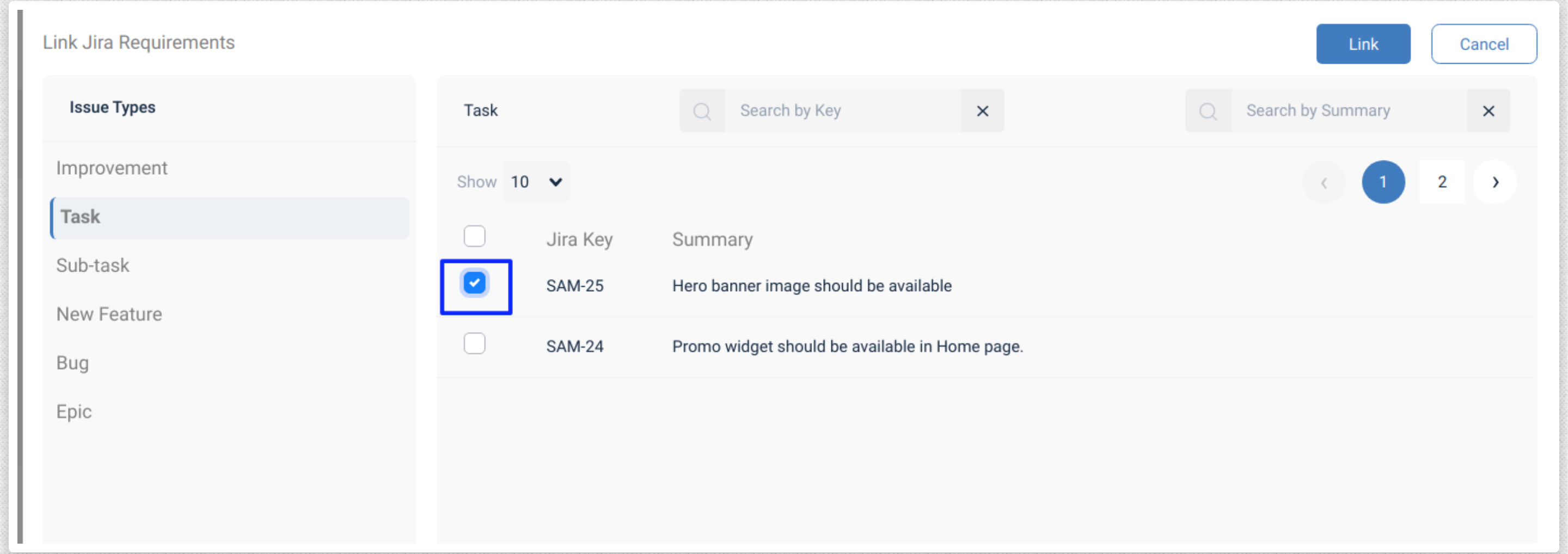The width and height of the screenshot is (1568, 554).
Task: Click the search icon beside Search by Key
Action: tap(702, 111)
